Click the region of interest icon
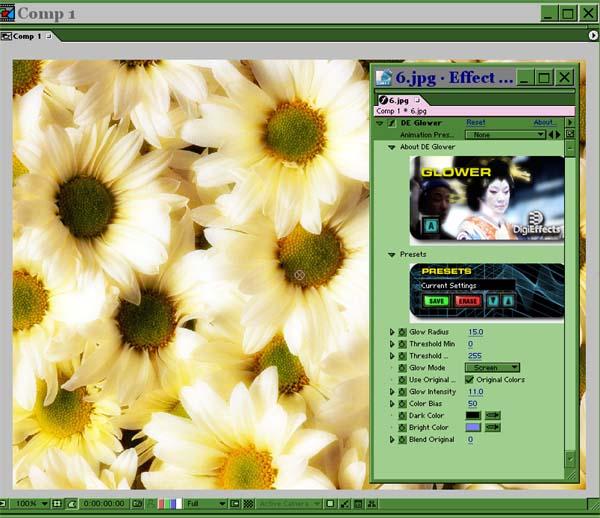This screenshot has width=600, height=518. pos(235,503)
